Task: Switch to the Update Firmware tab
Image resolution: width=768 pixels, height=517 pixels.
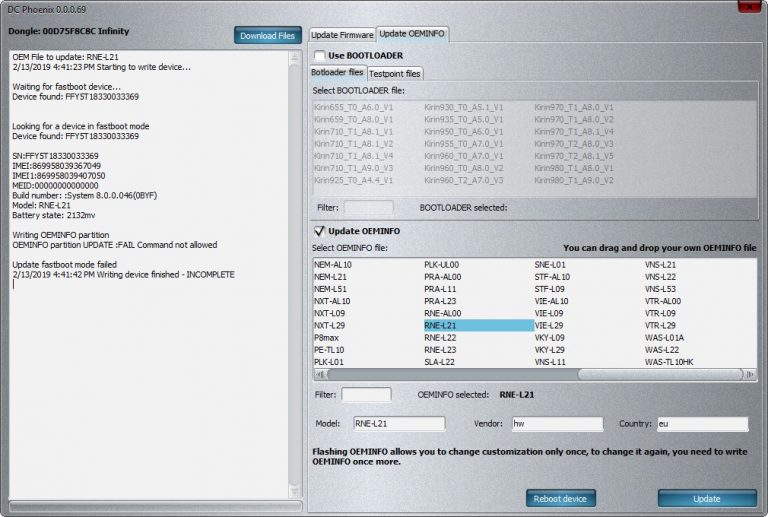Action: tap(342, 35)
